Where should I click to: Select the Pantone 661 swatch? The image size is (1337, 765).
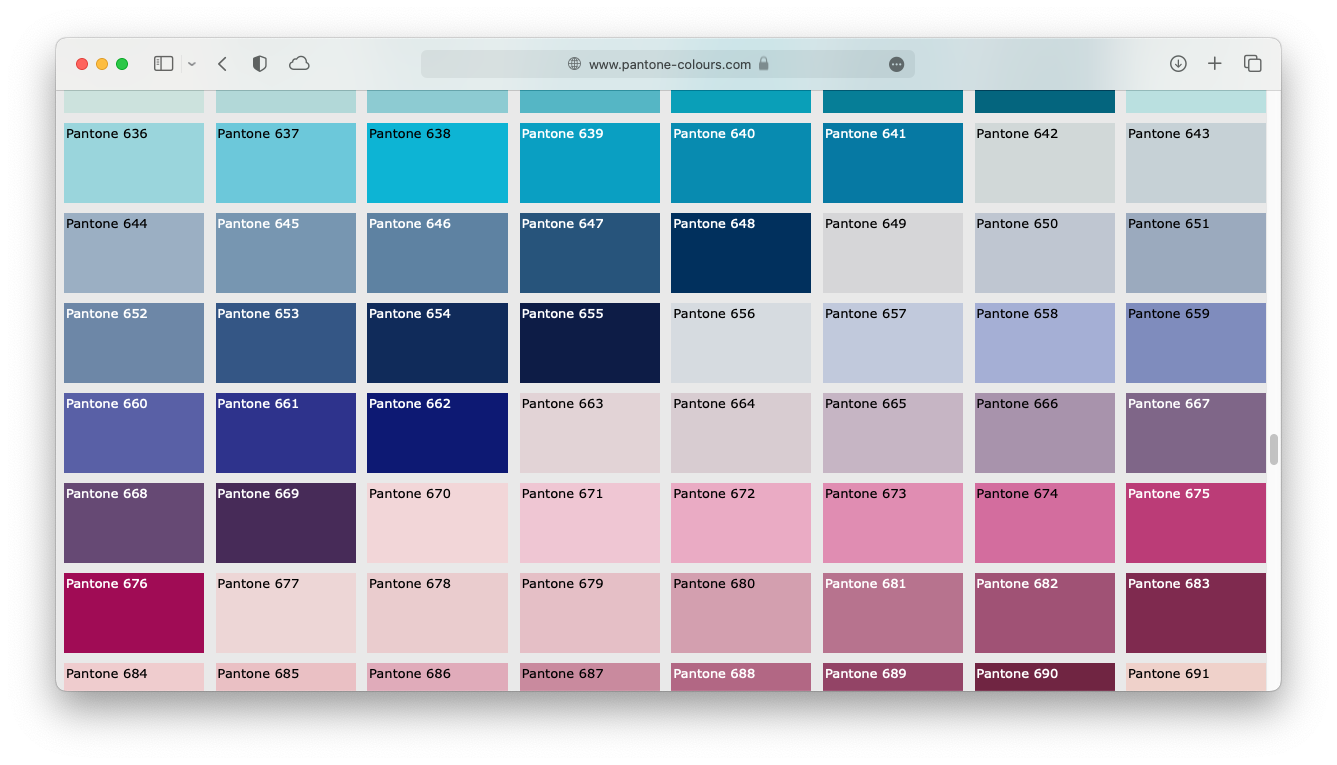(x=286, y=433)
